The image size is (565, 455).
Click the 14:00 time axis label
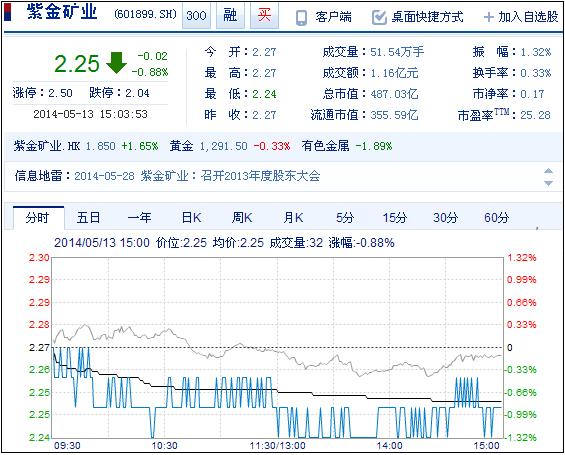click(389, 446)
